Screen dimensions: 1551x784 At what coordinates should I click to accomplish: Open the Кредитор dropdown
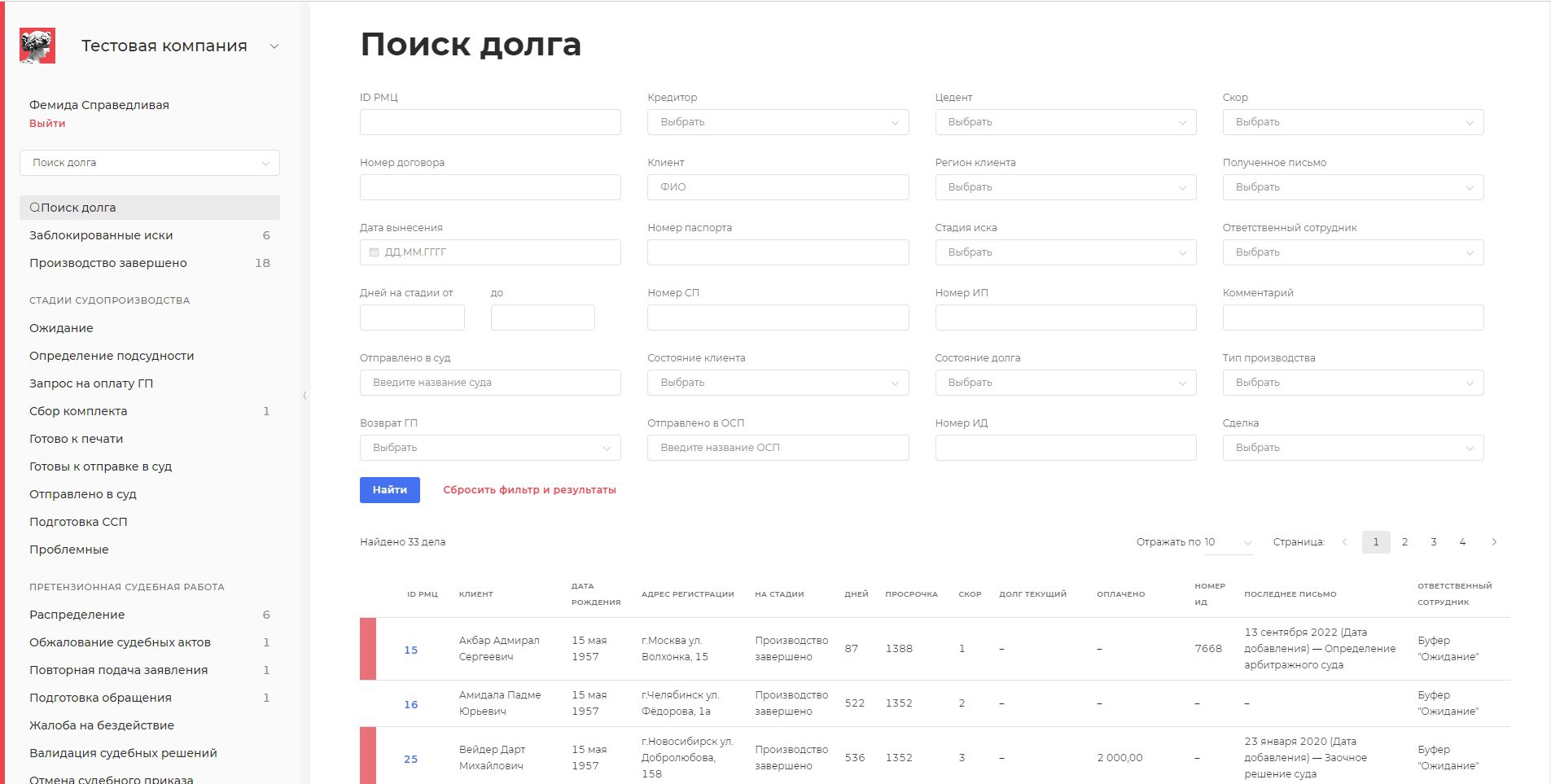click(778, 122)
